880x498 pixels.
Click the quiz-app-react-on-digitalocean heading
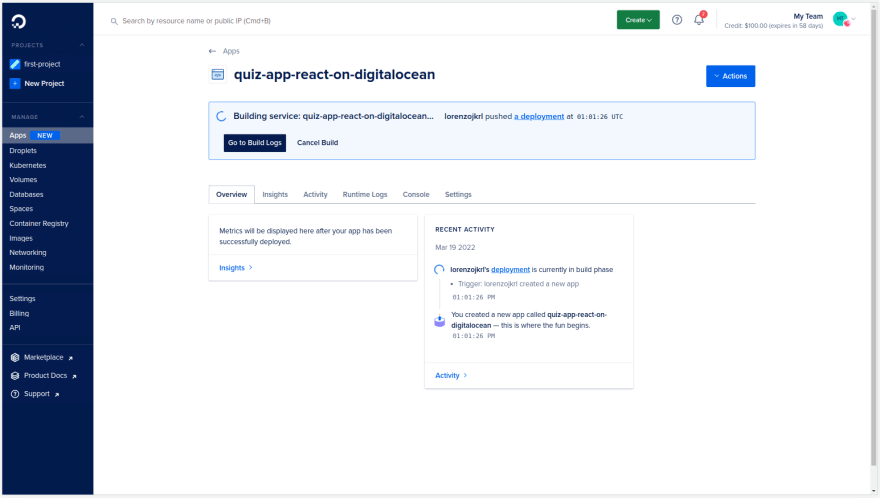334,75
